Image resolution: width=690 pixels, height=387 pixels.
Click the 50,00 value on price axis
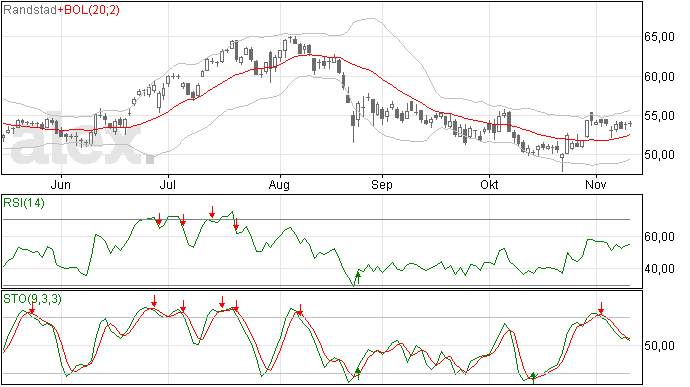click(x=659, y=155)
